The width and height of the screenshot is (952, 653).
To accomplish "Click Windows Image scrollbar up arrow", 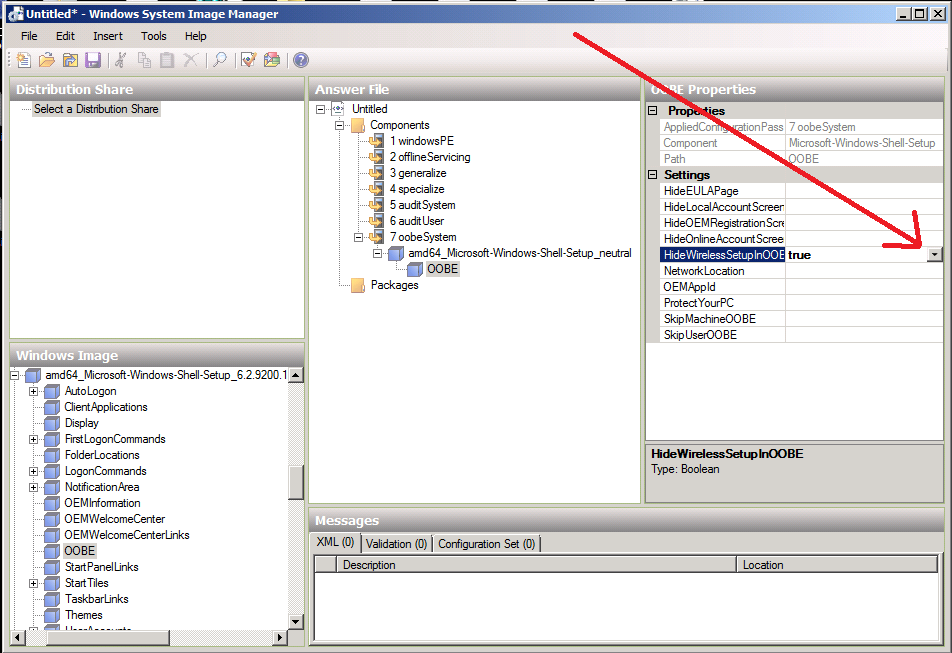I will [x=296, y=375].
